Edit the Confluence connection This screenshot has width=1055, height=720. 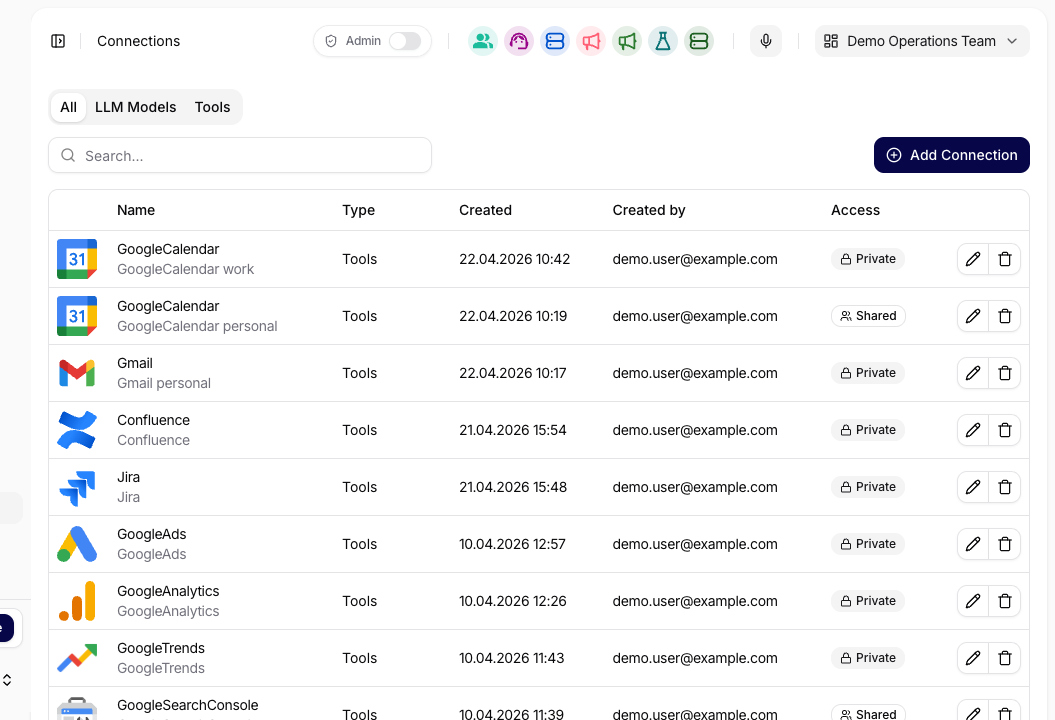pos(973,430)
